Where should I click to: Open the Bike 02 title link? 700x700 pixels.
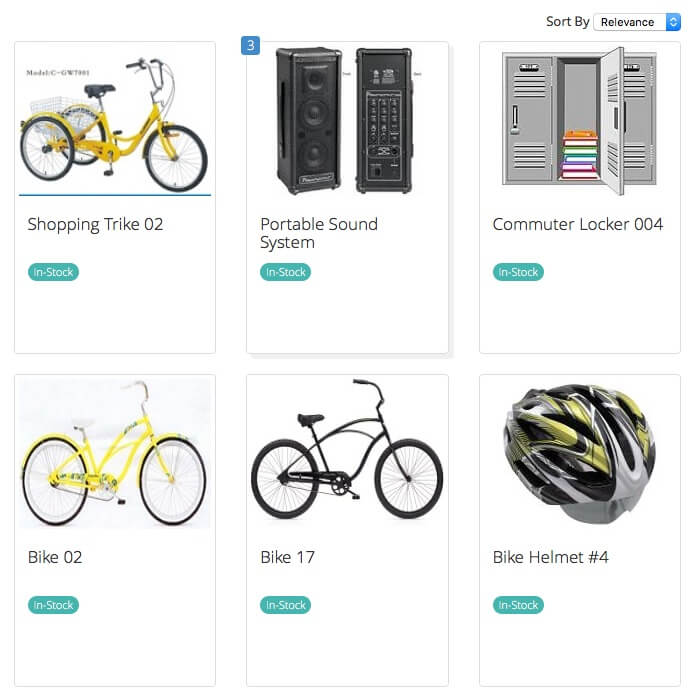pos(55,557)
